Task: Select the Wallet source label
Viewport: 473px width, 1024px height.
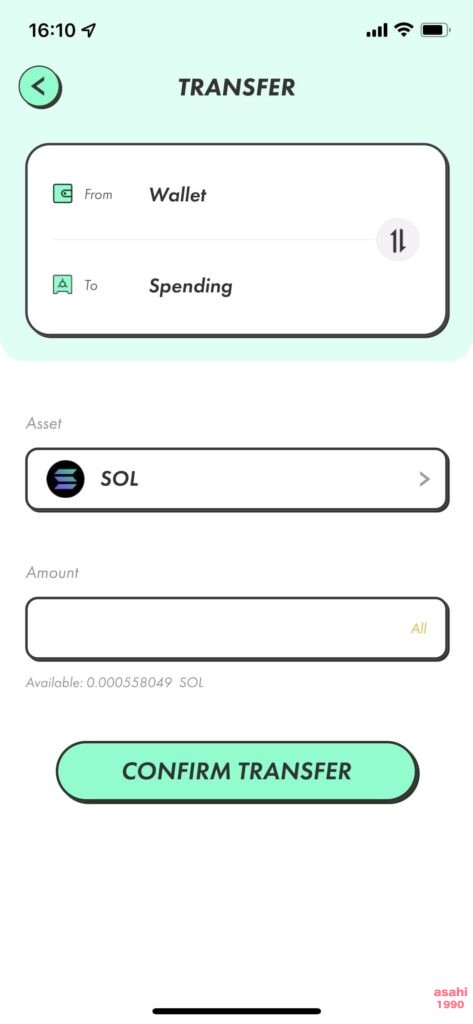Action: (178, 195)
